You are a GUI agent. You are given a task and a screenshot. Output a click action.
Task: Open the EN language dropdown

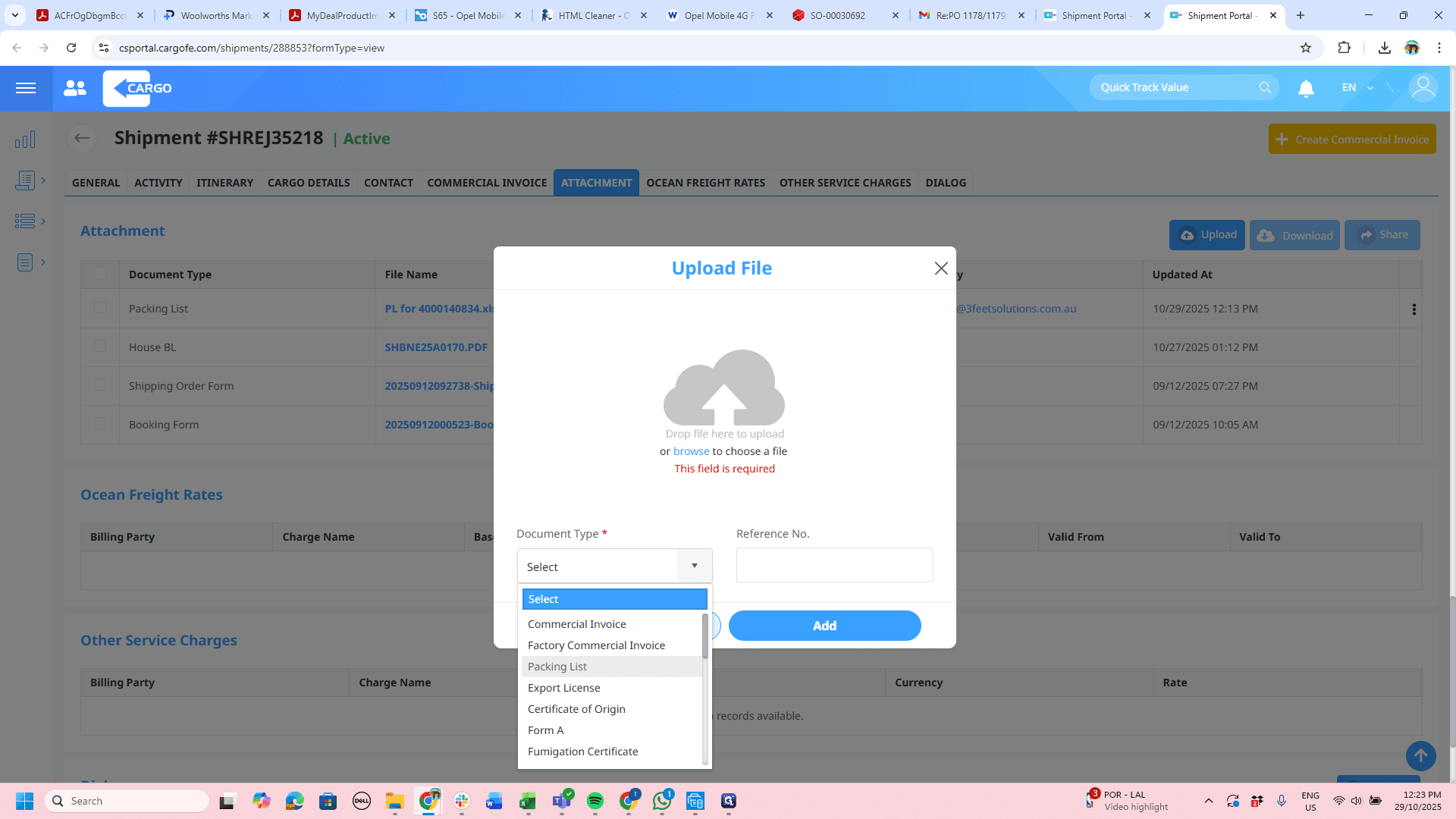coord(1357,88)
